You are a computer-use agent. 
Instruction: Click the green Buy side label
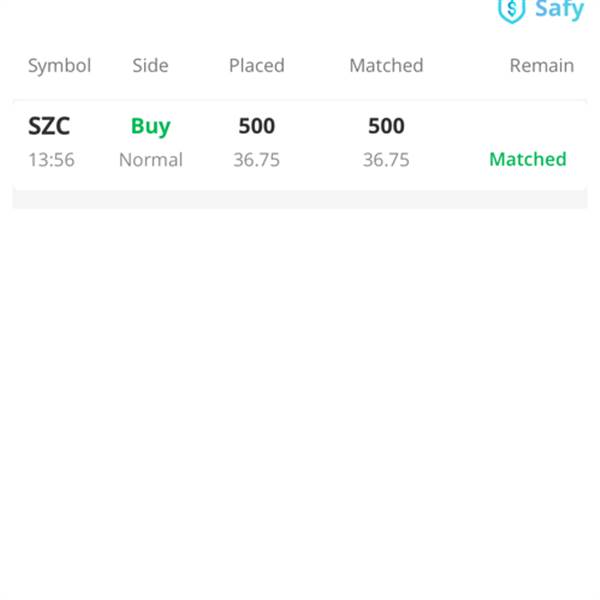pyautogui.click(x=151, y=126)
